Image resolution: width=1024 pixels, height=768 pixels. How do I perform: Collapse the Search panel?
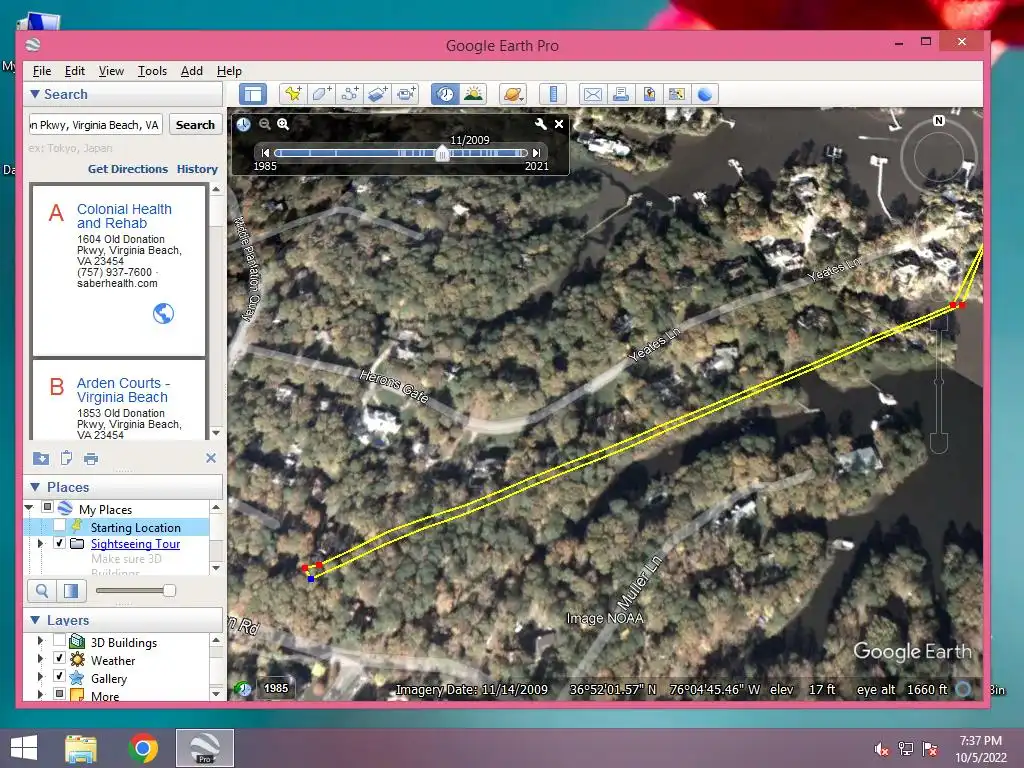tap(35, 94)
